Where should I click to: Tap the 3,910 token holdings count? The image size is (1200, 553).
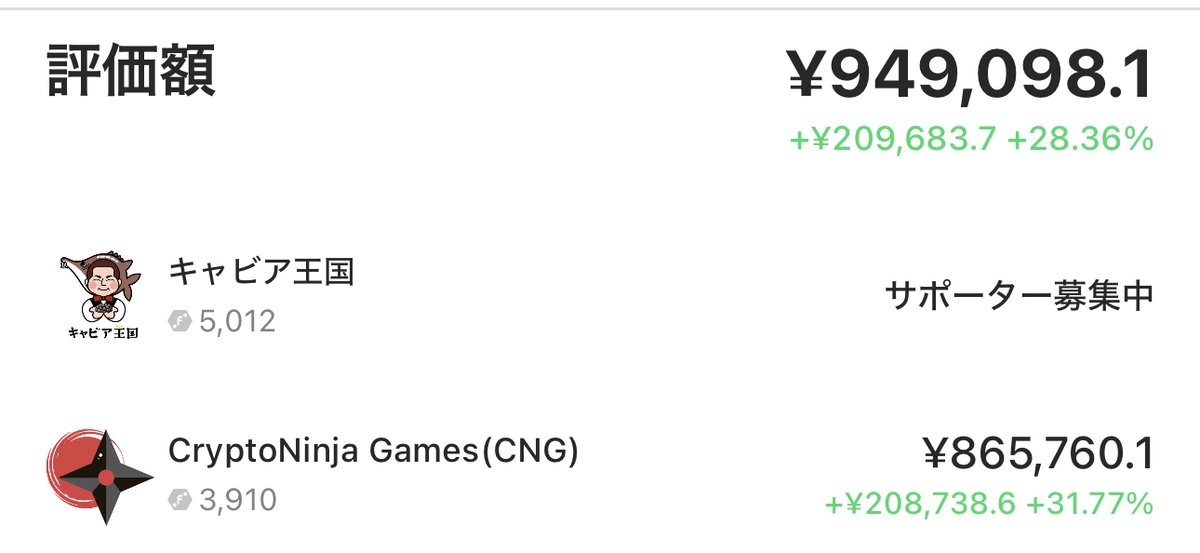(236, 499)
